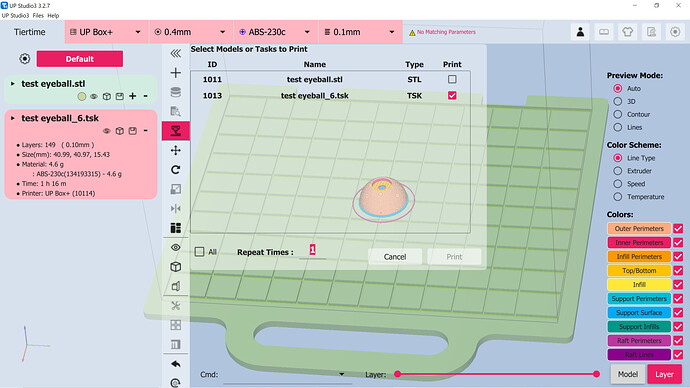Click the Cancel button
690x388 pixels.
point(395,256)
